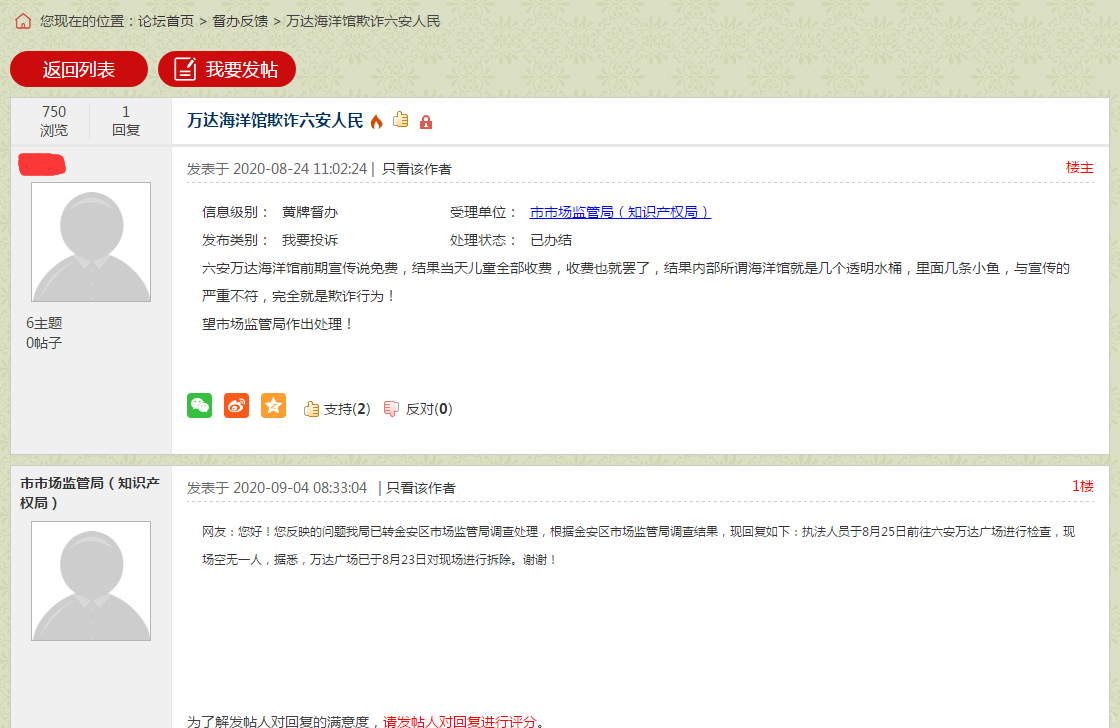The height and width of the screenshot is (728, 1120).
Task: Click 已办结 processing status value
Action: pos(551,240)
